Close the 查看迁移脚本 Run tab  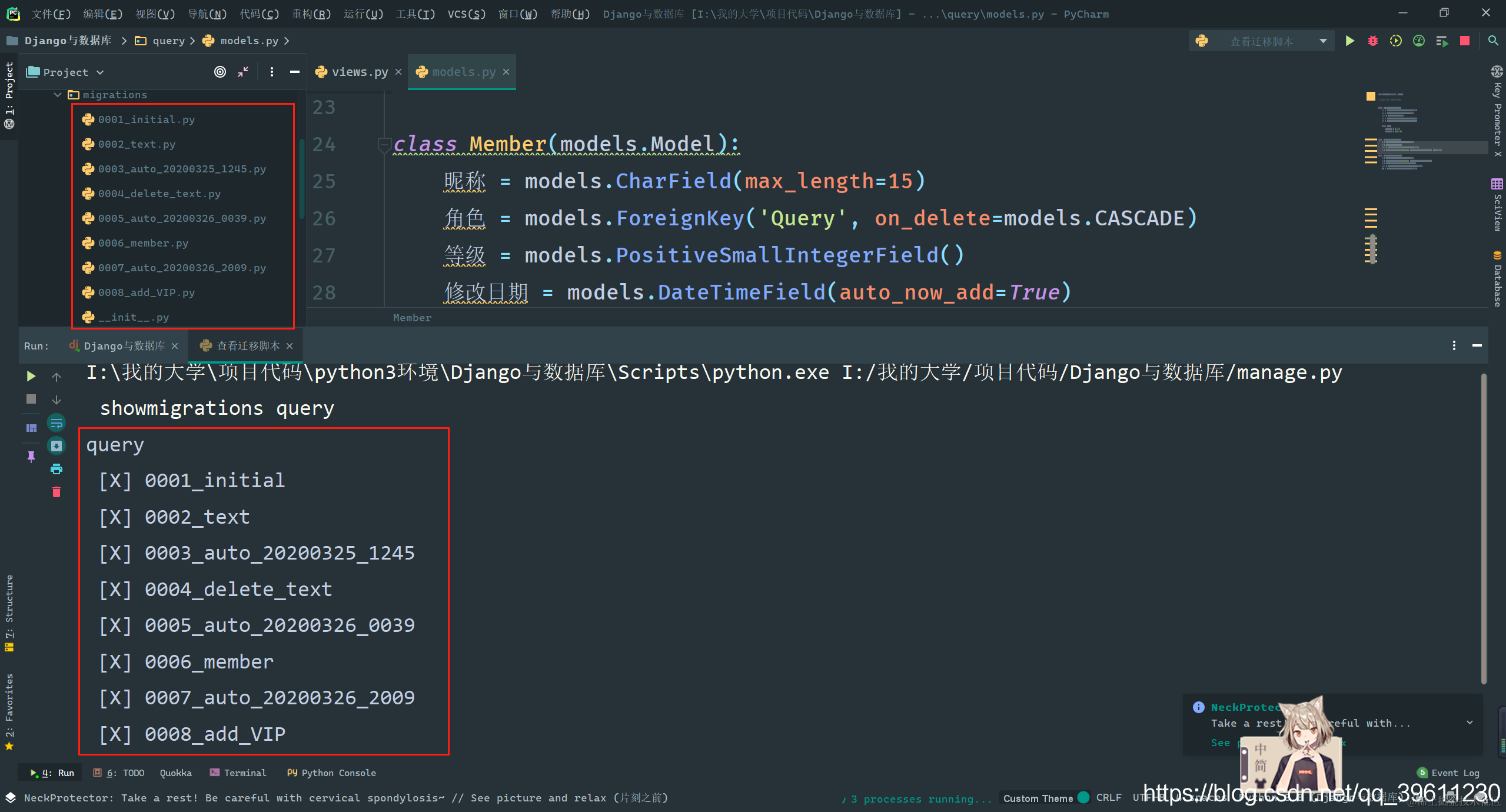point(290,346)
